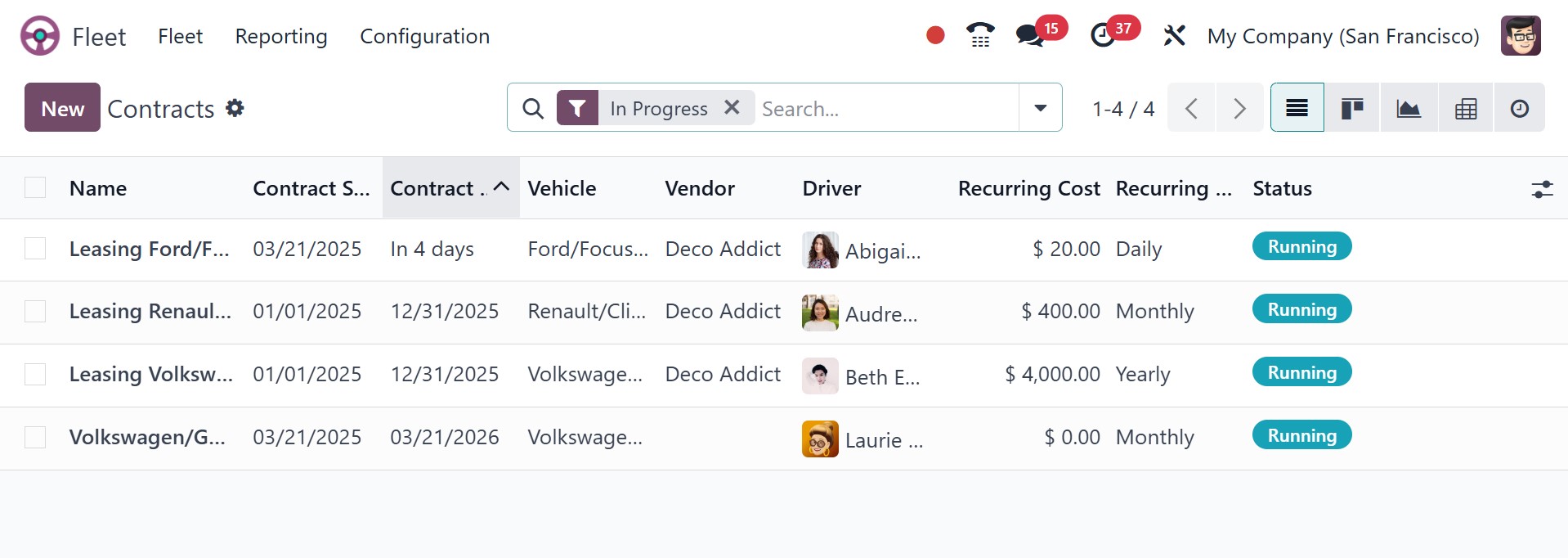Expand the search options dropdown arrow
The image size is (1568, 558).
tap(1040, 108)
